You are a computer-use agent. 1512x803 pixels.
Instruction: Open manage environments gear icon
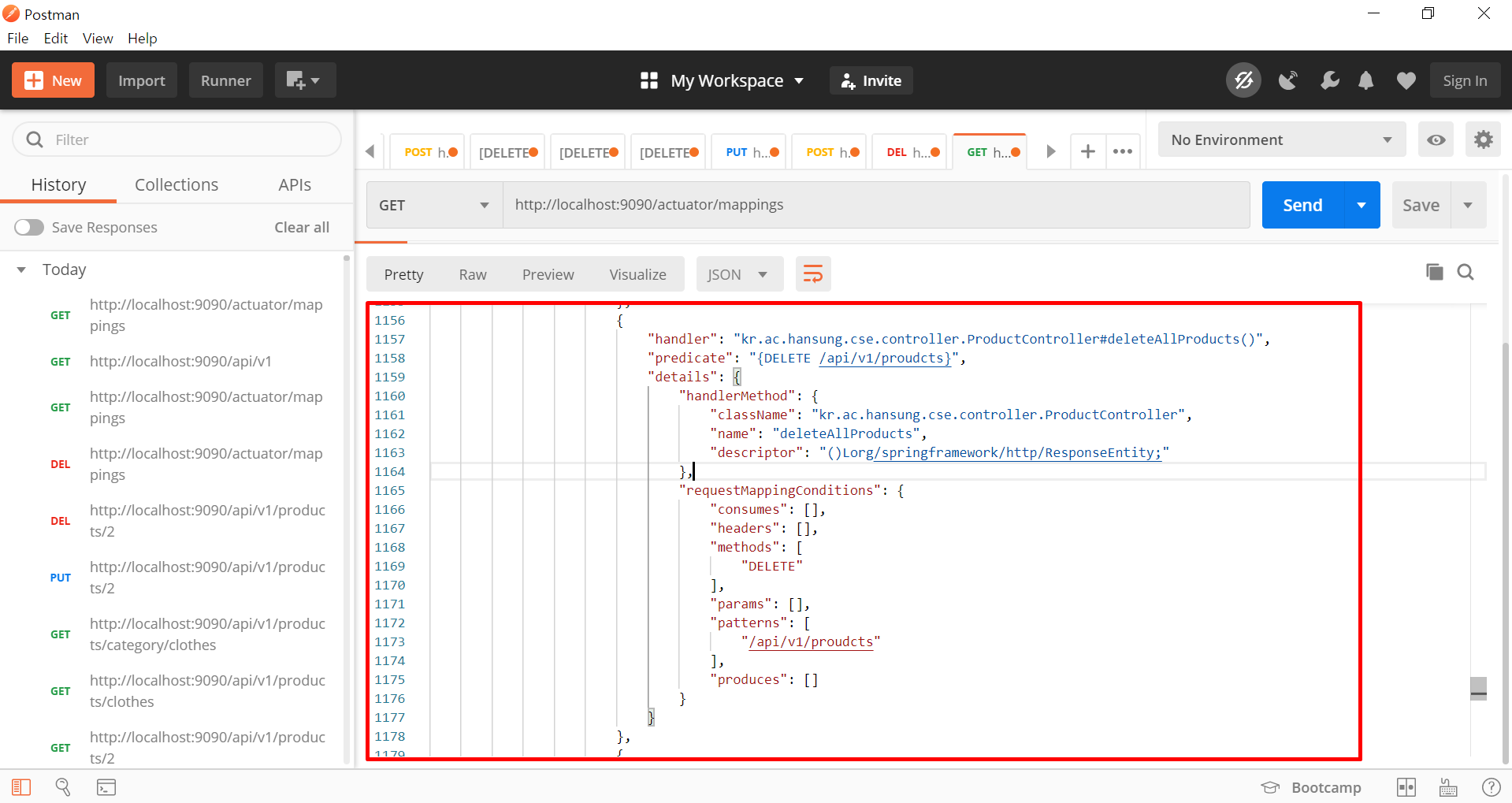(1484, 139)
